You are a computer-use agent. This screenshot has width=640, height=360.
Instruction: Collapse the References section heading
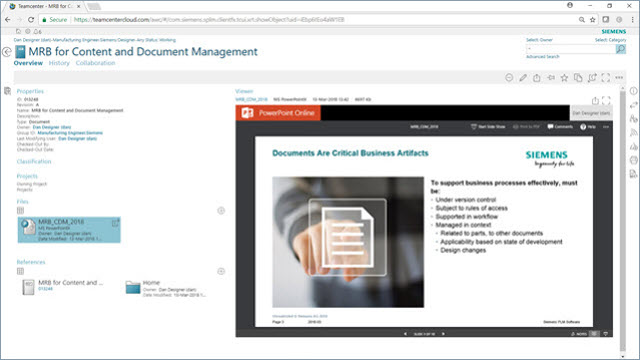click(31, 262)
